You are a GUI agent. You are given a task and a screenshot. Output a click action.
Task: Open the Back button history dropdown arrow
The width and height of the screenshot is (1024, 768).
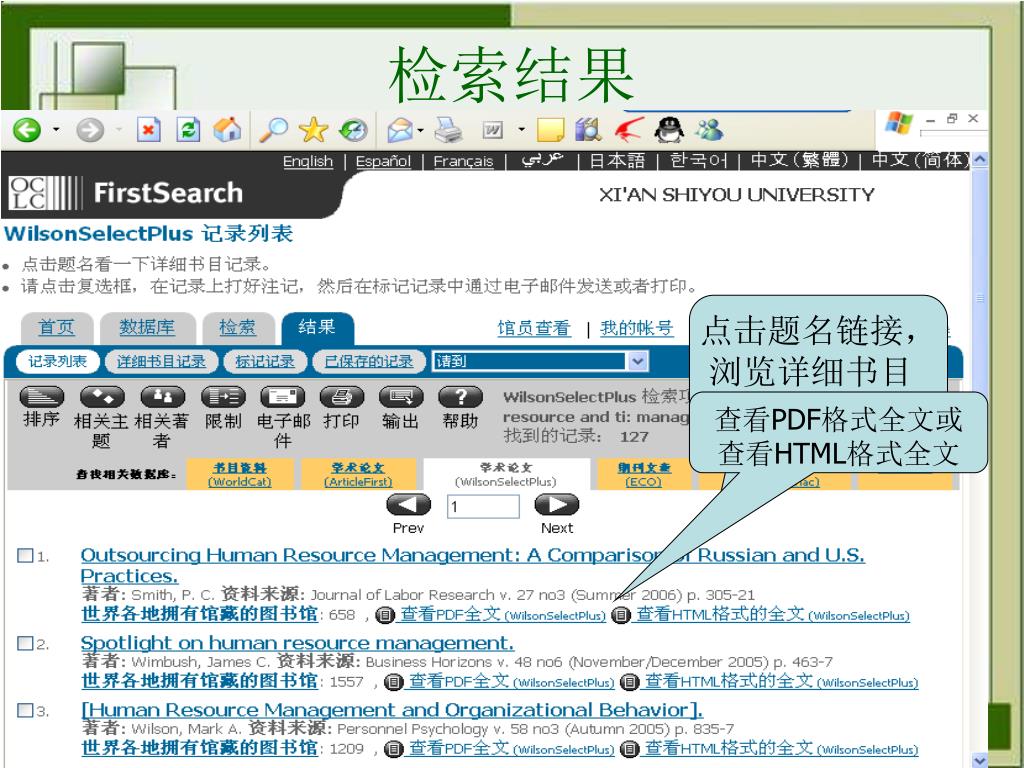(x=56, y=129)
